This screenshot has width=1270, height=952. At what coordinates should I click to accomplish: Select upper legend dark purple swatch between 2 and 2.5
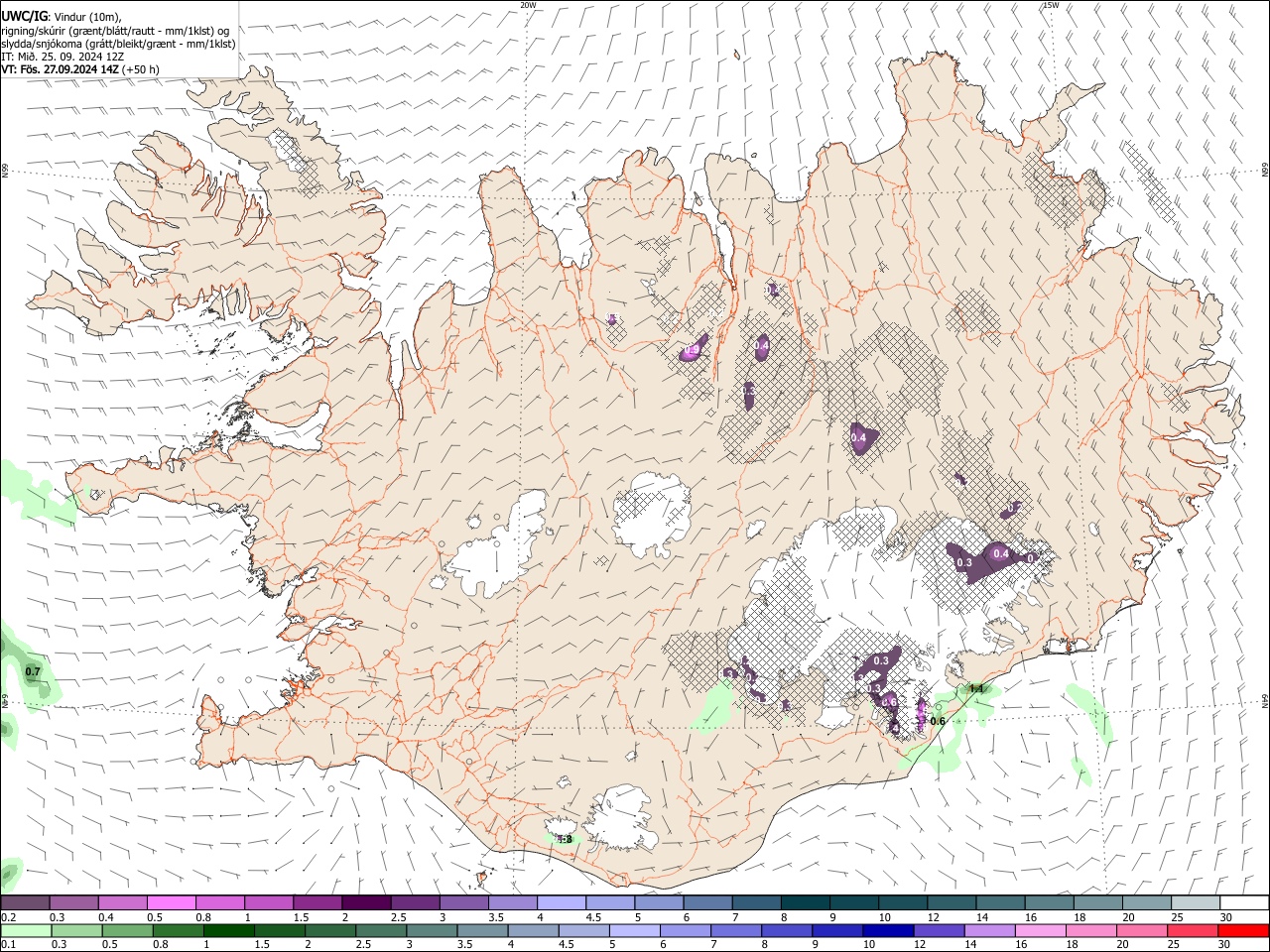365,902
